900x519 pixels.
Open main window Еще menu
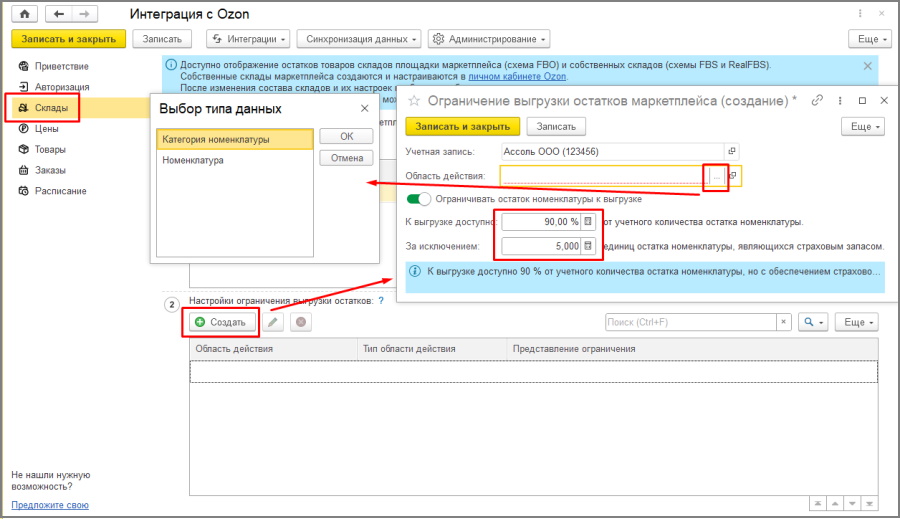tap(869, 39)
